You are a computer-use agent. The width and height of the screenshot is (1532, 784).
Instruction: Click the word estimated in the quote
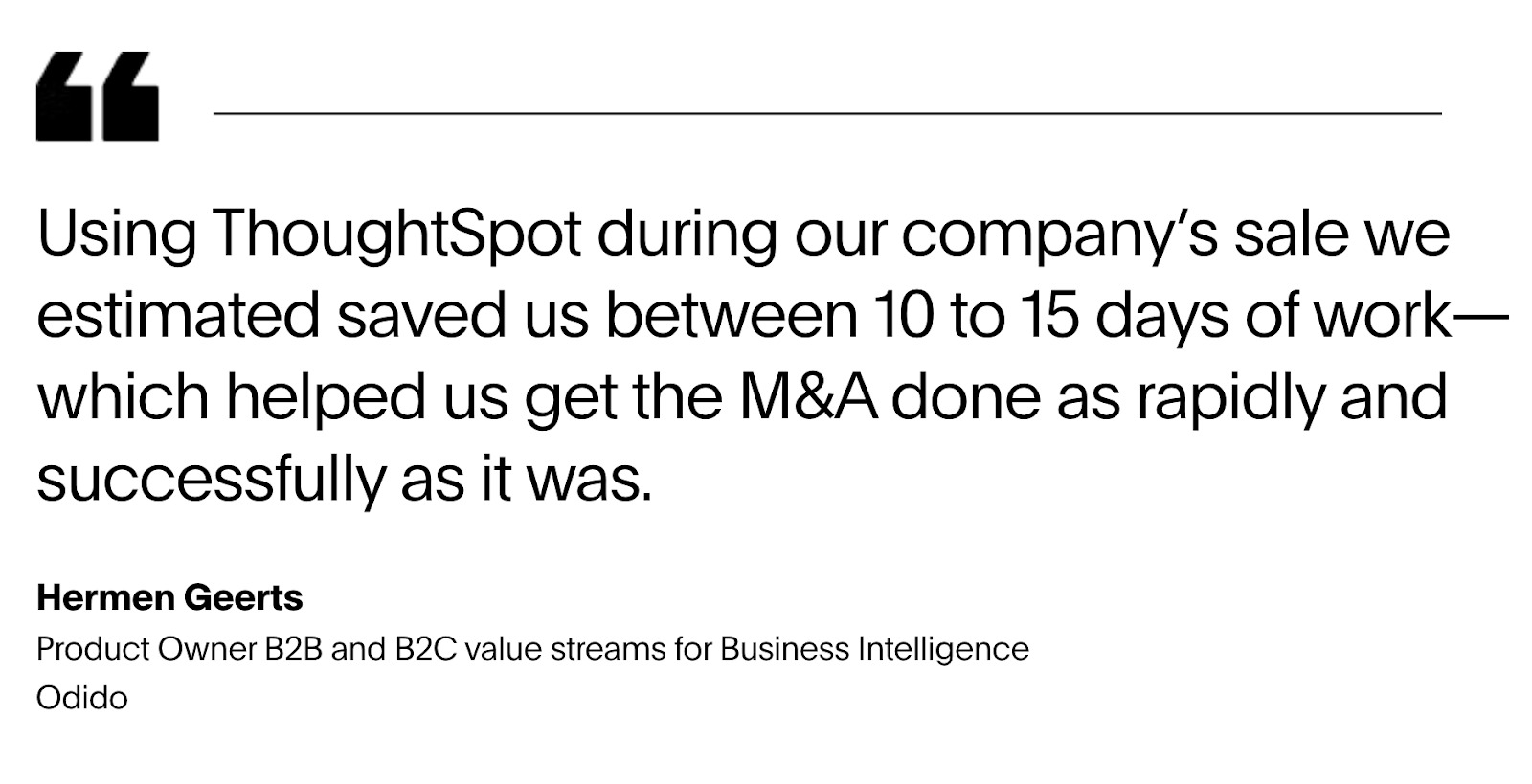pos(177,317)
